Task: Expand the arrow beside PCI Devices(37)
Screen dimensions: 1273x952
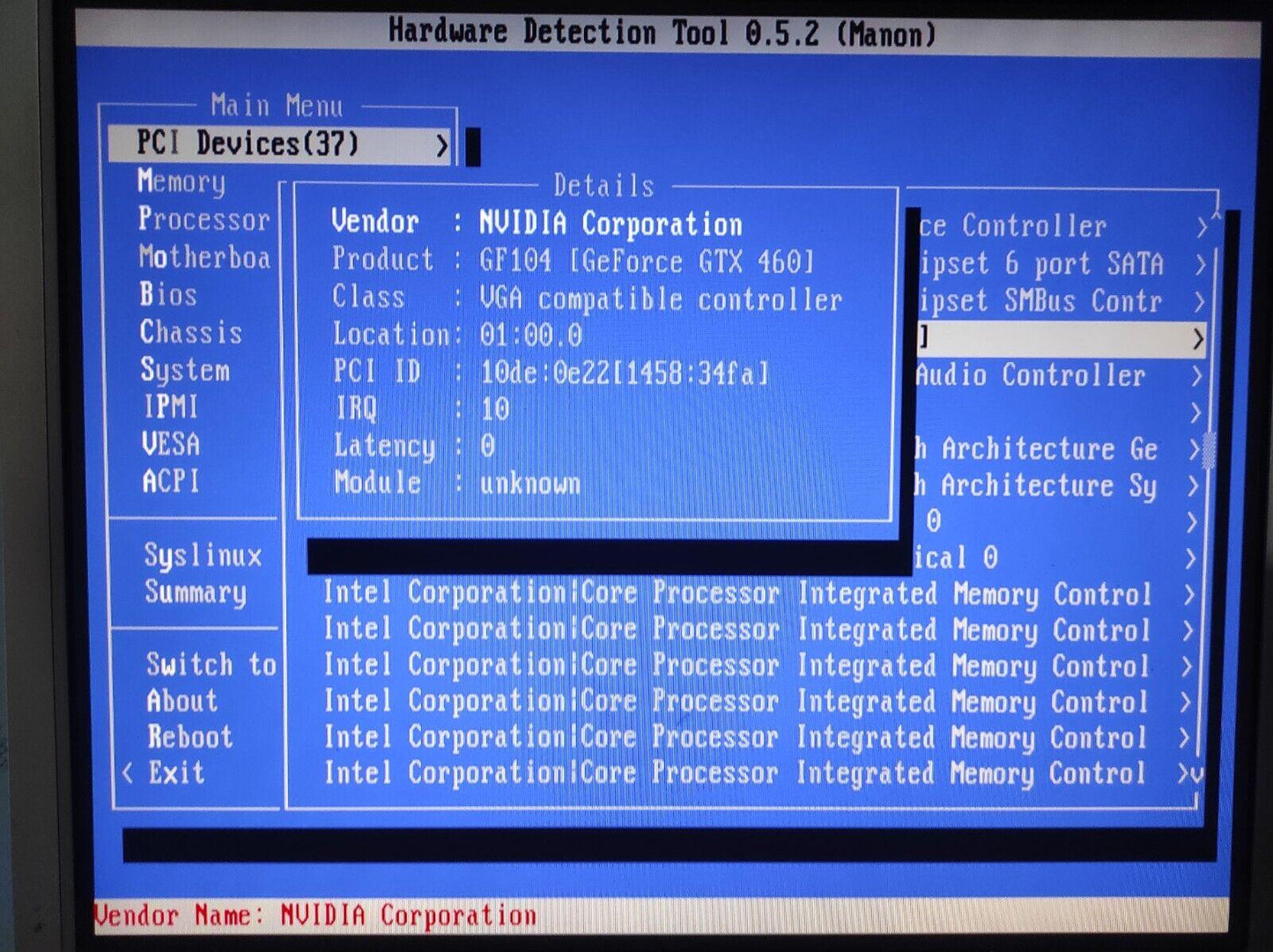Action: (442, 145)
